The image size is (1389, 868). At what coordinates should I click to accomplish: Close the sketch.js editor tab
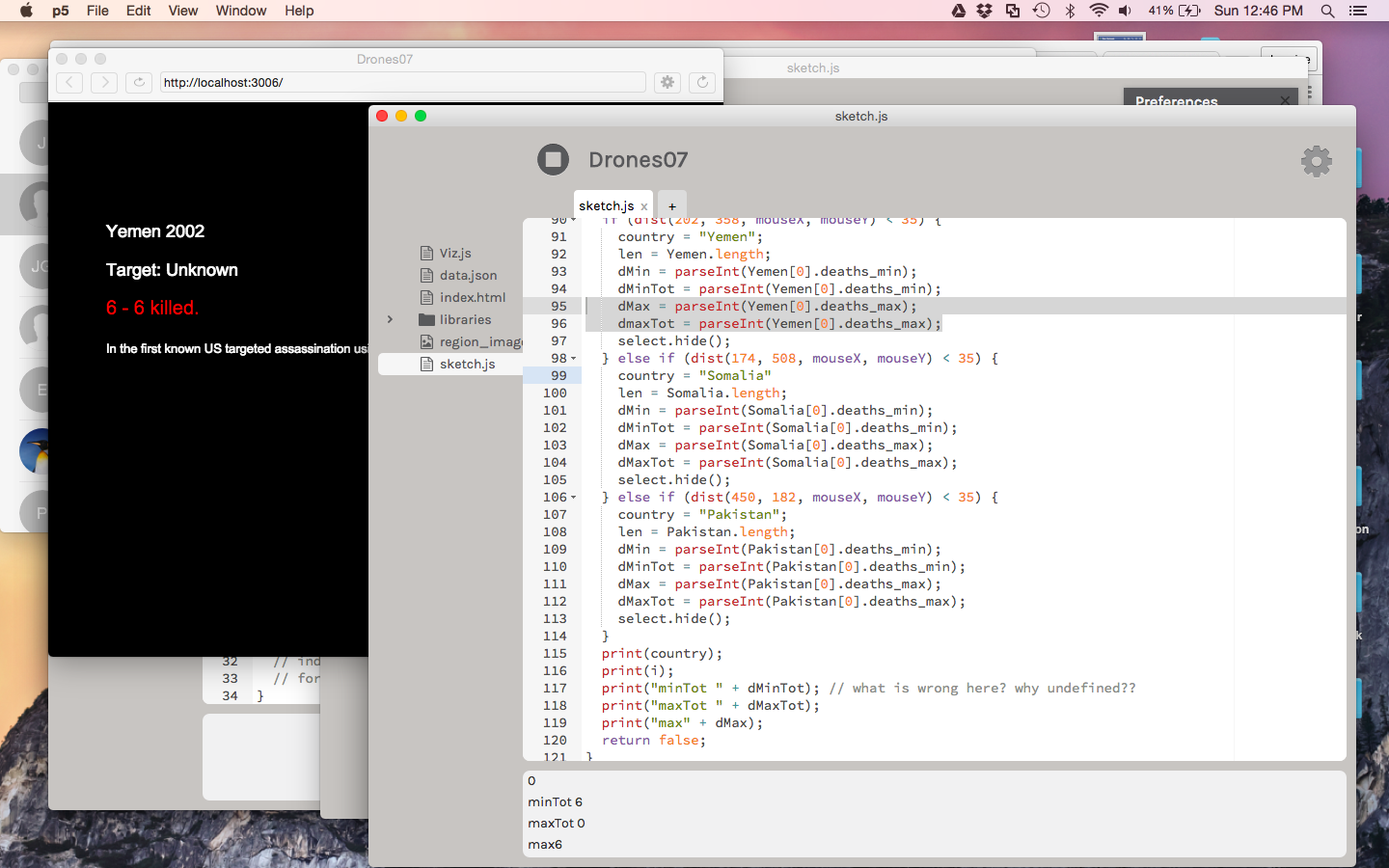pos(644,206)
